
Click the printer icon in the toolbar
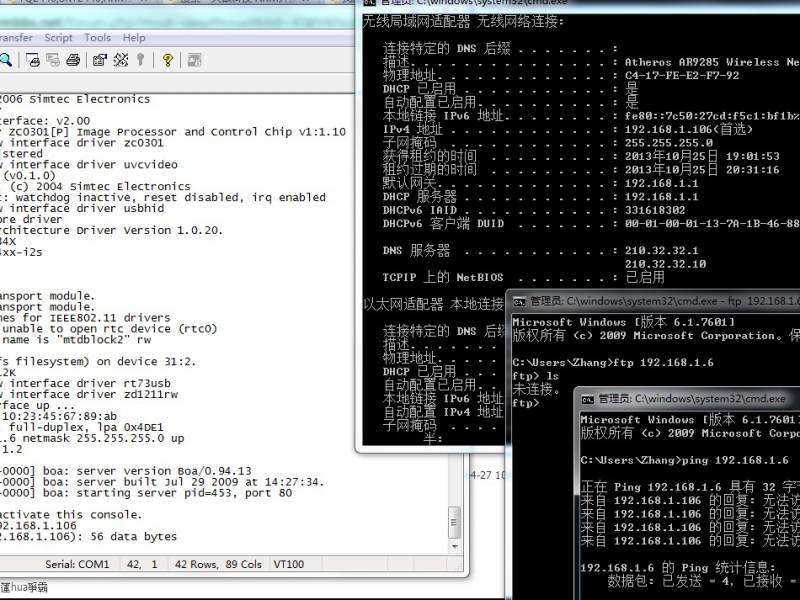[73, 60]
